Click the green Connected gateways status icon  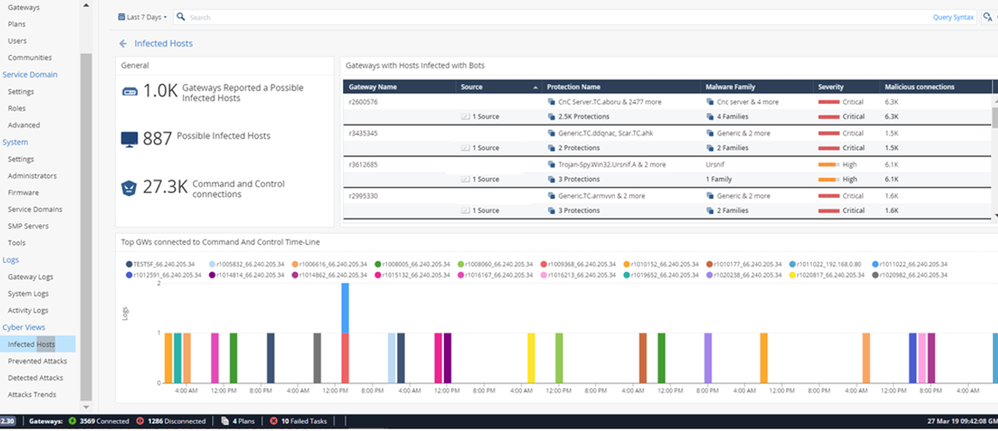pyautogui.click(x=72, y=422)
